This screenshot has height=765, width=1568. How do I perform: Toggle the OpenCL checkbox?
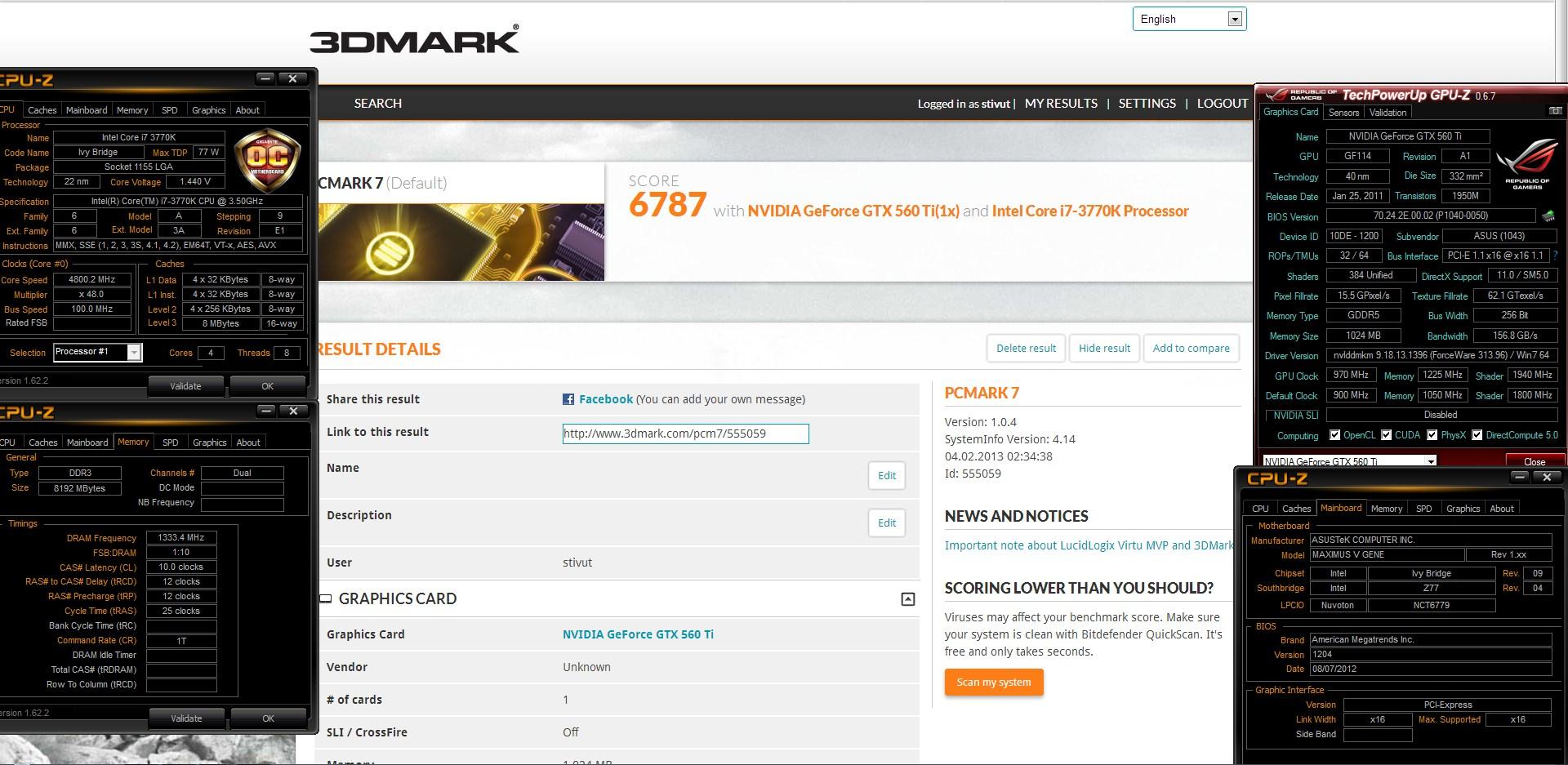[x=1335, y=435]
